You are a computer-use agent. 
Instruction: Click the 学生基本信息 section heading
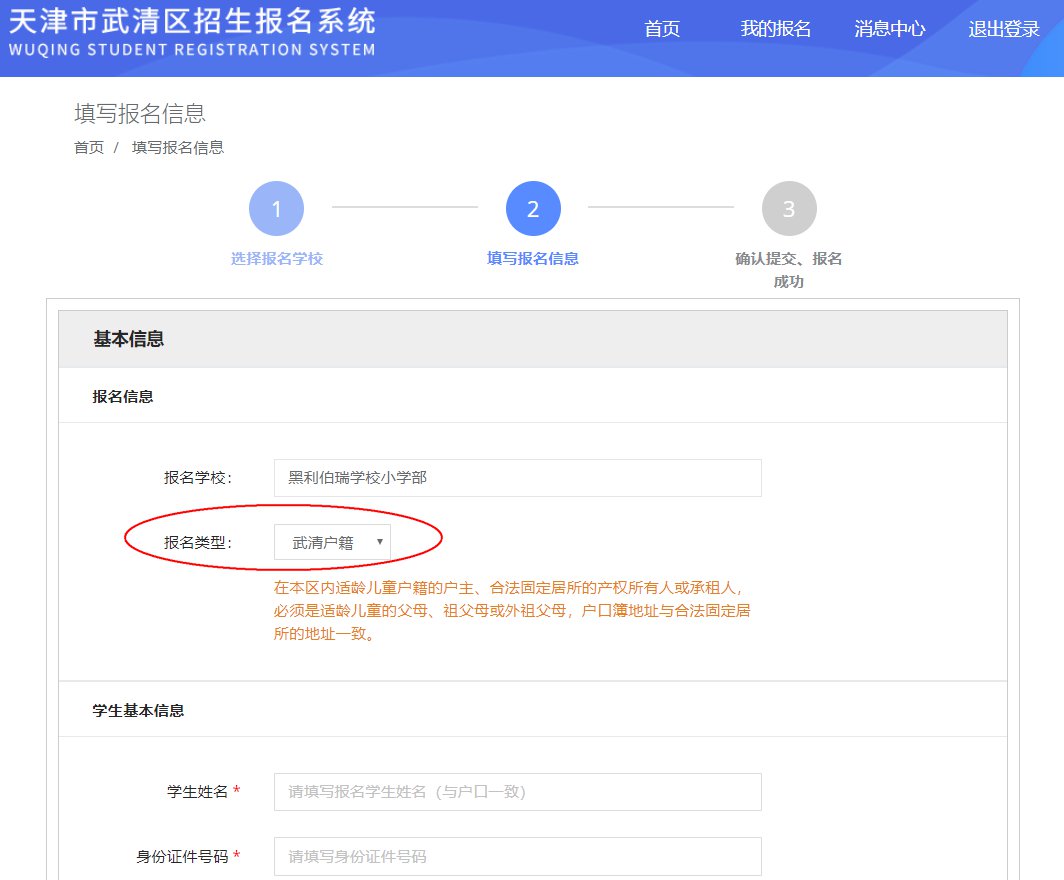coord(138,711)
